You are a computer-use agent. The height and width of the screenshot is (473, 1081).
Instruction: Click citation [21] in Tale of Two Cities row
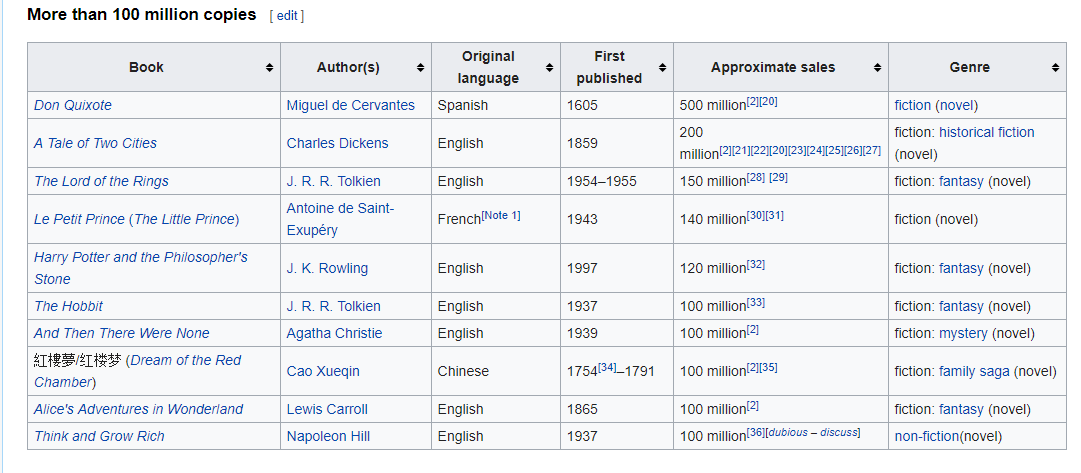tap(741, 150)
